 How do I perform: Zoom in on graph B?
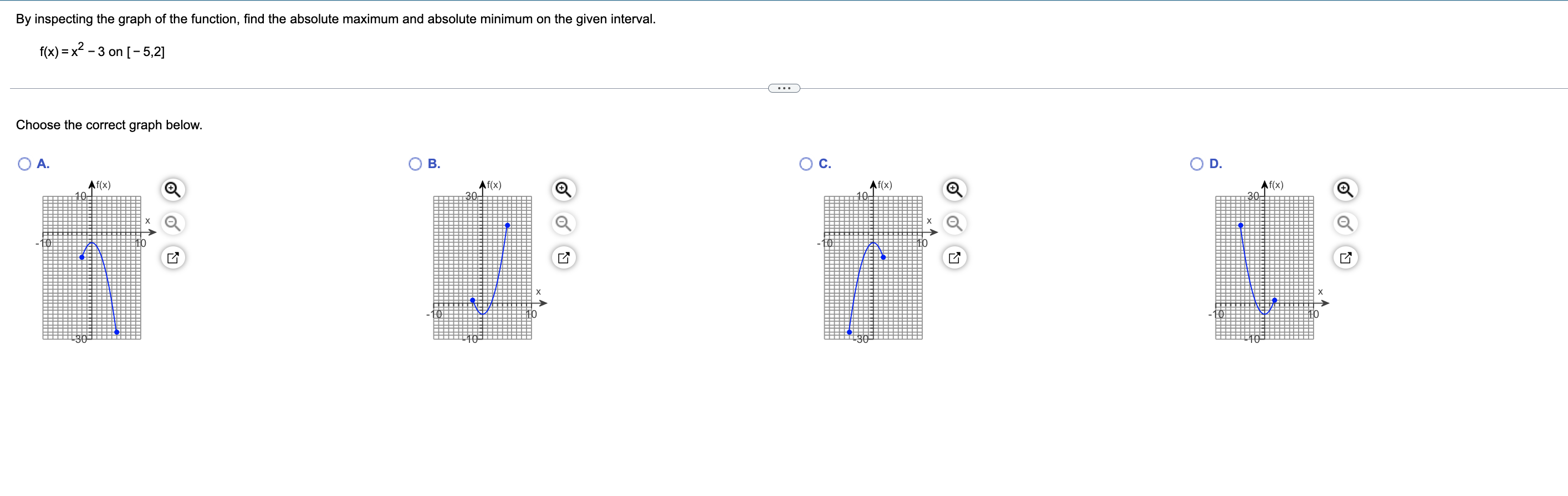coord(563,190)
